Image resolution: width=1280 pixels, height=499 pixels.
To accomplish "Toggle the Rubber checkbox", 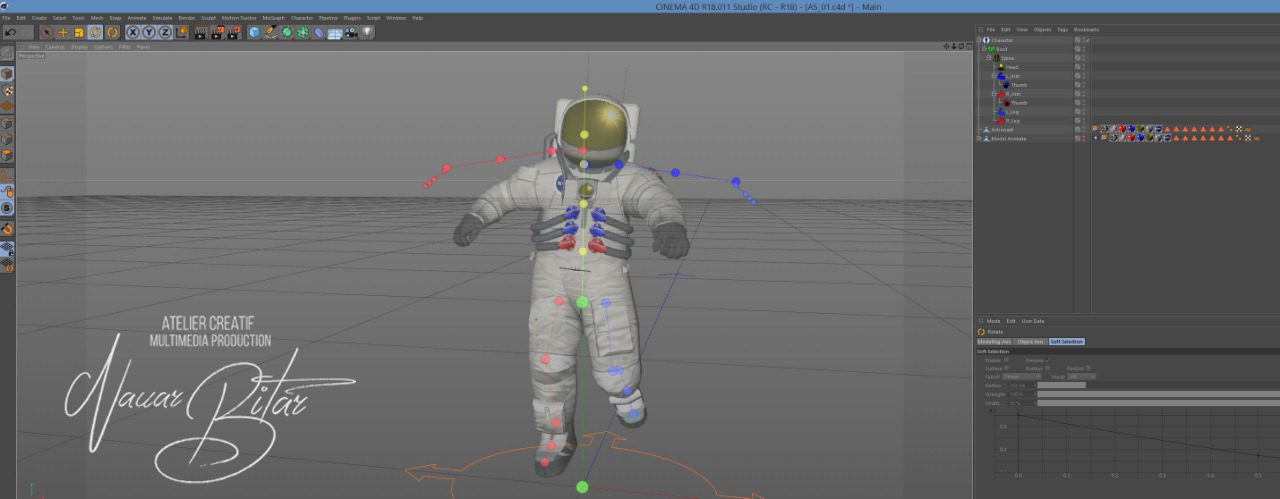I will pyautogui.click(x=1045, y=368).
